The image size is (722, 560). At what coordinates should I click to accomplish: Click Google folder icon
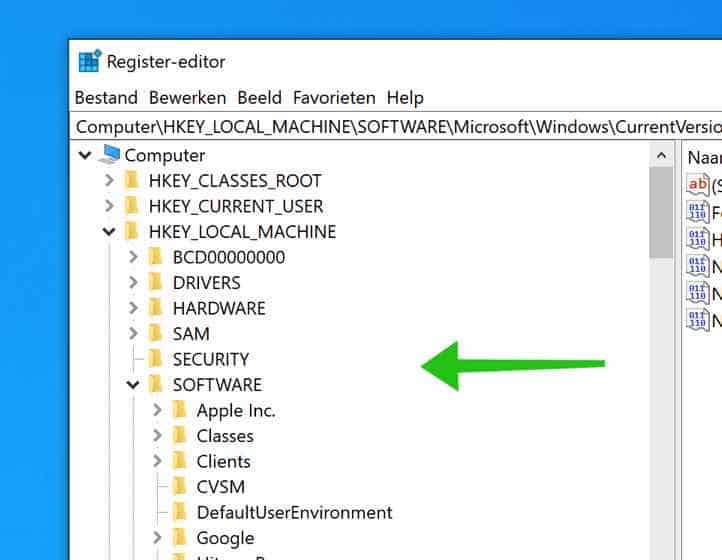[180, 537]
